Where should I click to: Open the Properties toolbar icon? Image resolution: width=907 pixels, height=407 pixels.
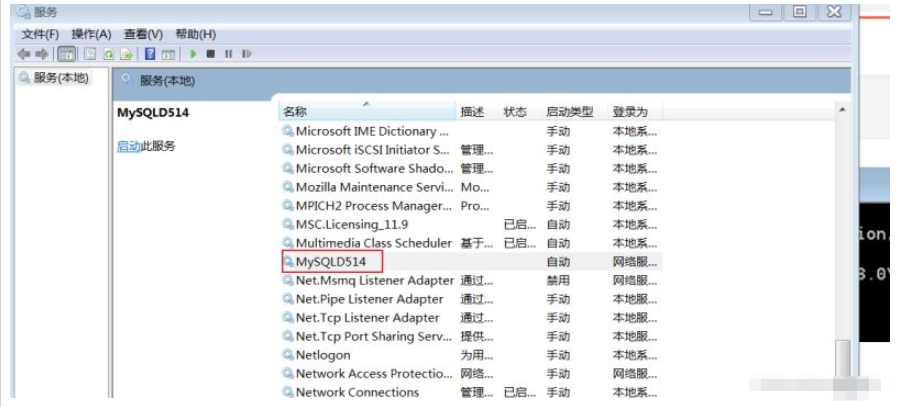point(90,54)
